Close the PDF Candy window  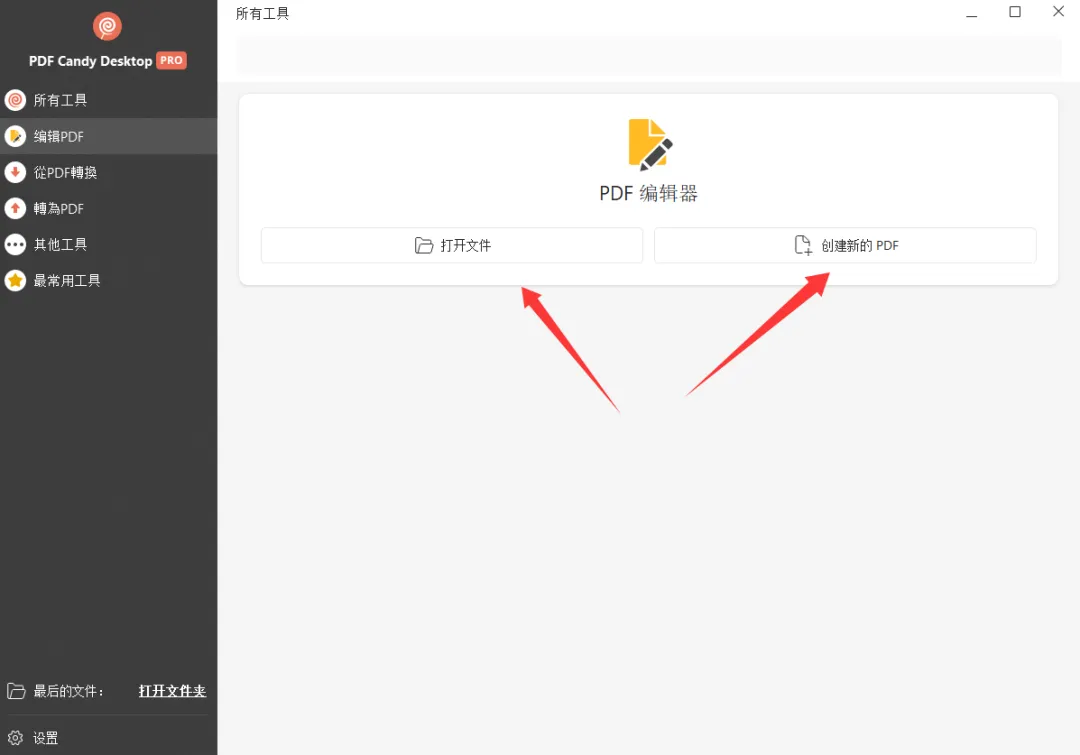(x=1059, y=12)
